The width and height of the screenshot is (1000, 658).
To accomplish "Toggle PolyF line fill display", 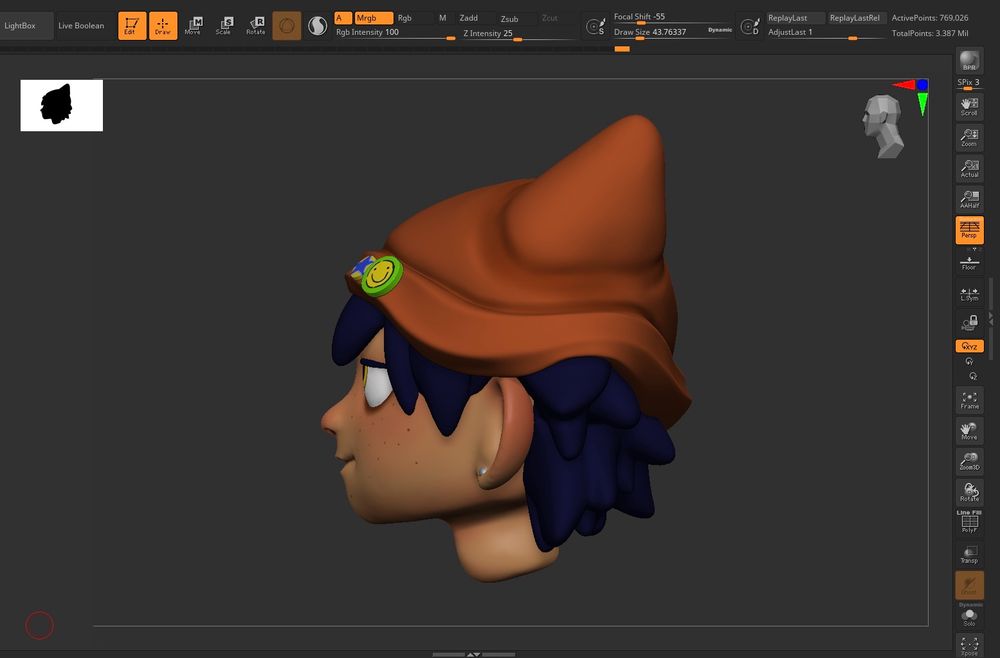I will 969,522.
